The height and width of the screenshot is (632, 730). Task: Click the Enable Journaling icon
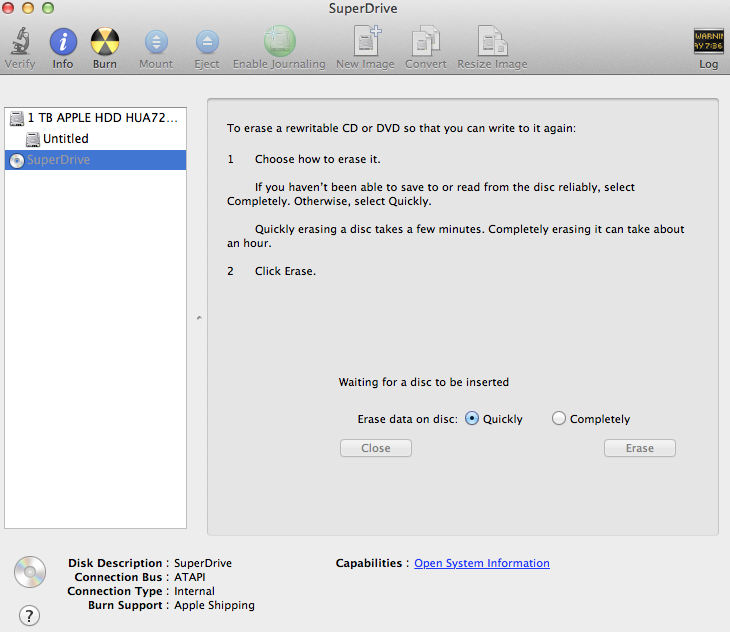(x=280, y=41)
